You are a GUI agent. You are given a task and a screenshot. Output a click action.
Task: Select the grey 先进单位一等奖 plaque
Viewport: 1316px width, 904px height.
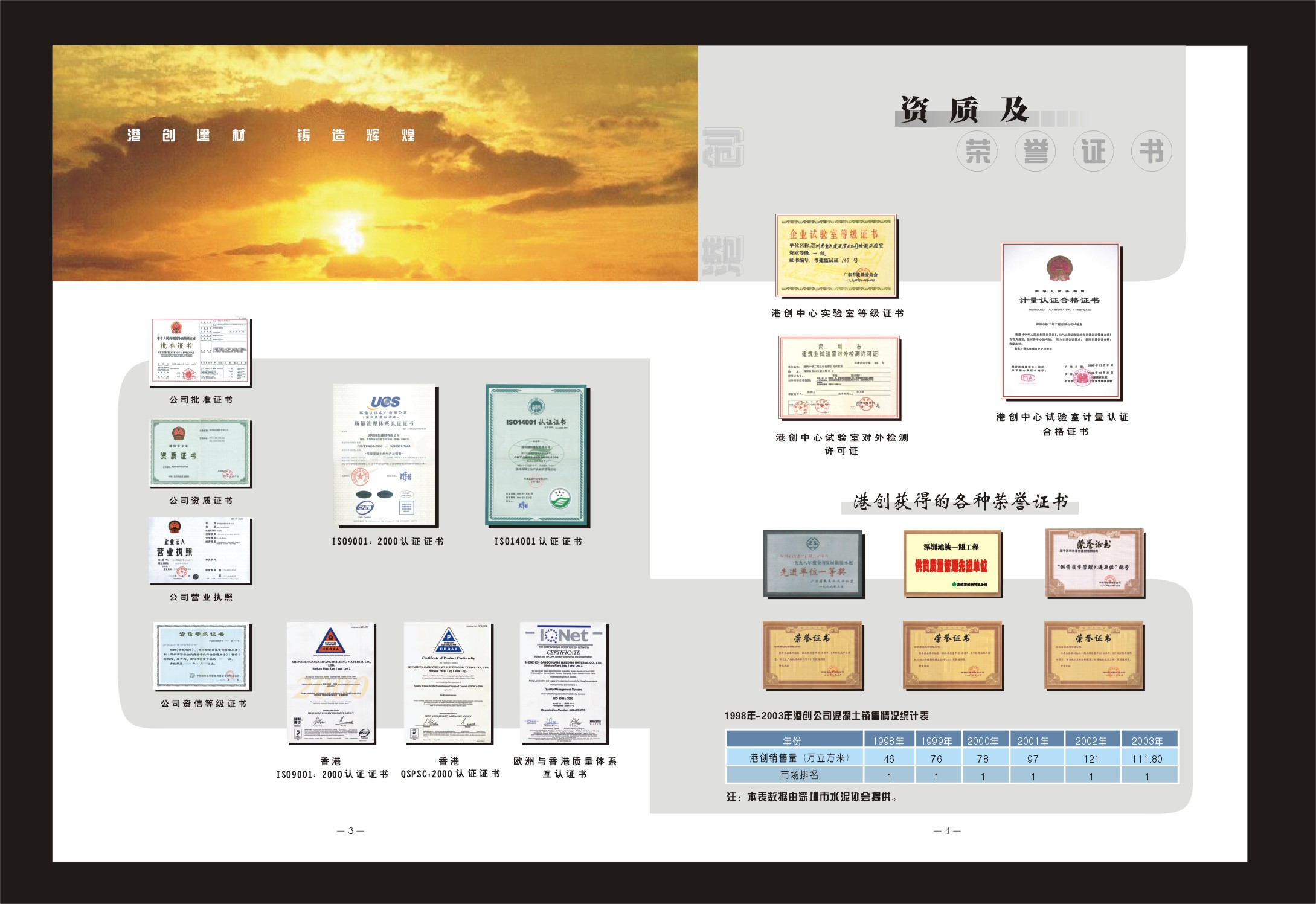[x=814, y=563]
